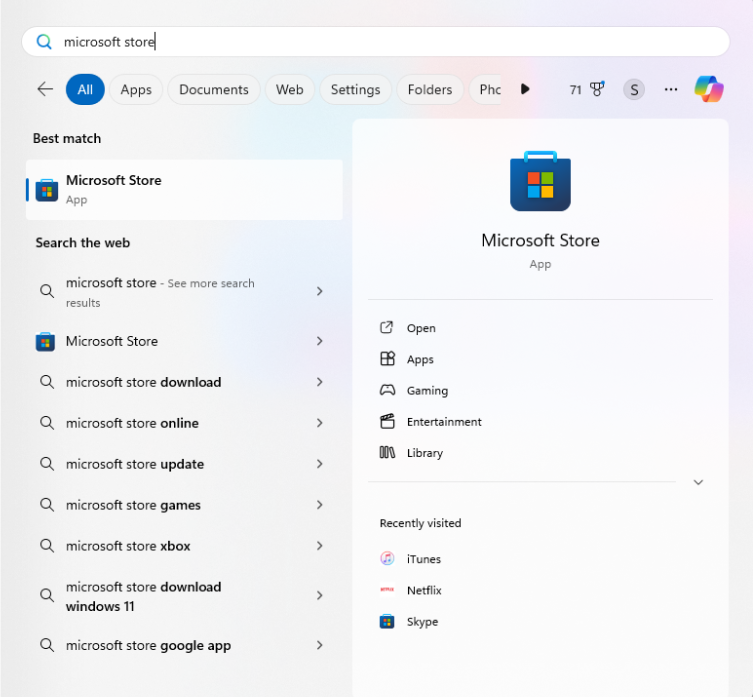The width and height of the screenshot is (754, 697).
Task: Expand the actions list with the chevron
Action: click(698, 482)
